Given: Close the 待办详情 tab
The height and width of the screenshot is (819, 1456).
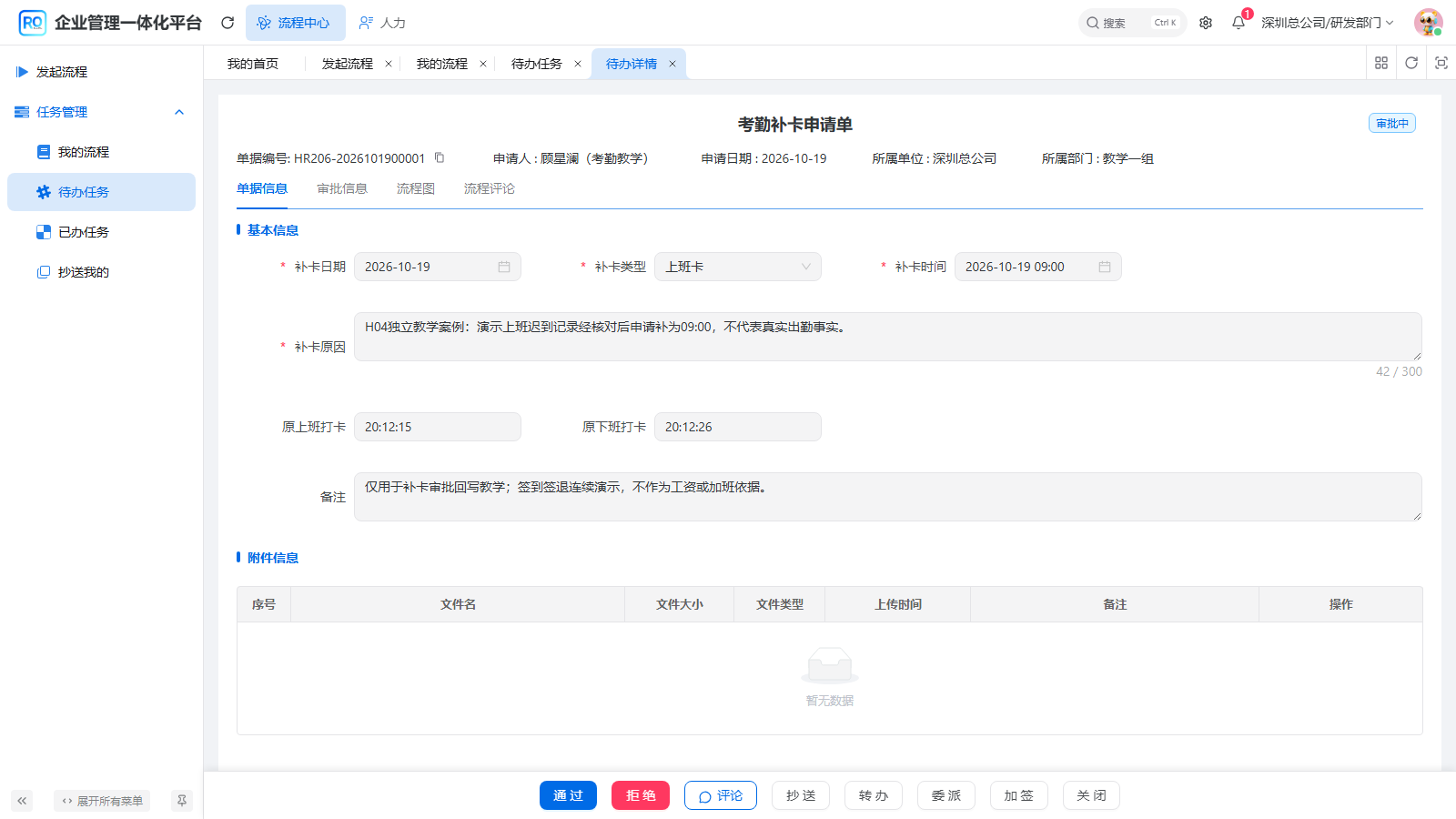Looking at the screenshot, I should pos(672,64).
